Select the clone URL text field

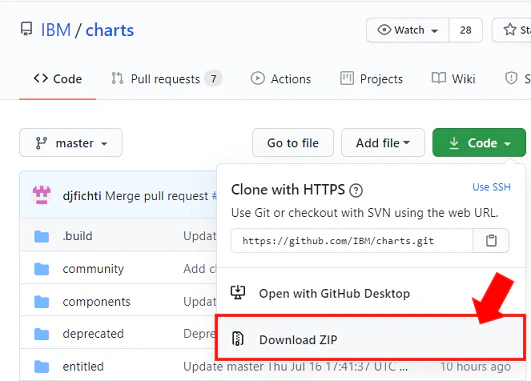[x=352, y=241]
